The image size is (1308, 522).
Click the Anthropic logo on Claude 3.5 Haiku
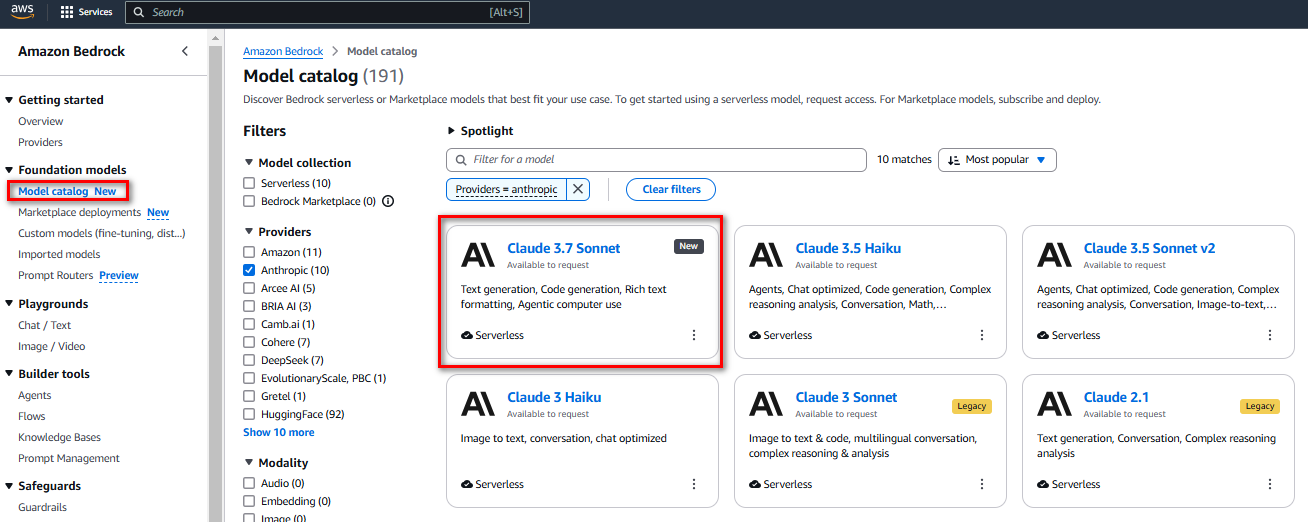(x=766, y=255)
